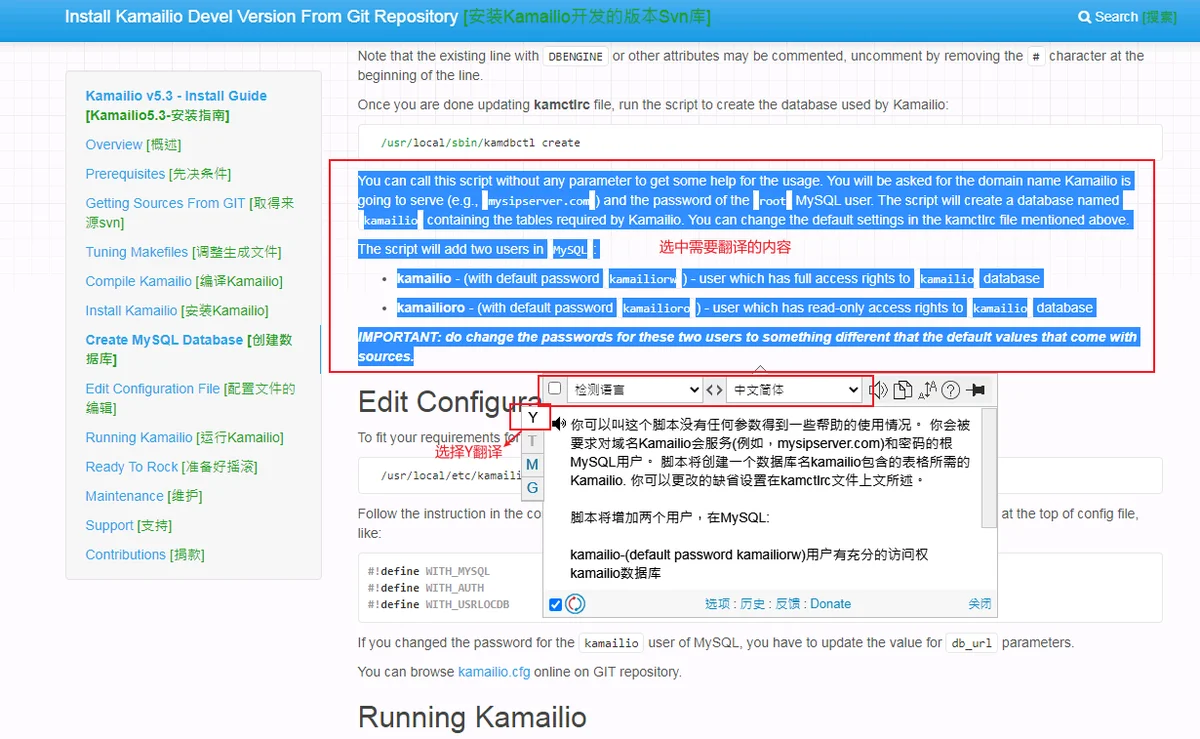Select the T translation engine tab

(533, 441)
